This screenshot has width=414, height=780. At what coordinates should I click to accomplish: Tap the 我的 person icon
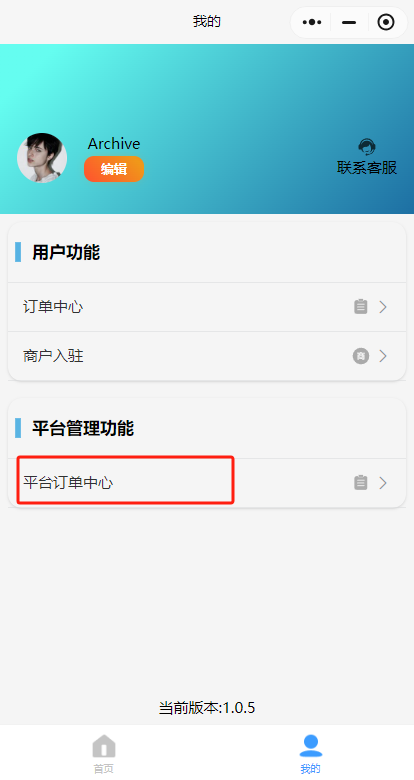click(x=311, y=746)
